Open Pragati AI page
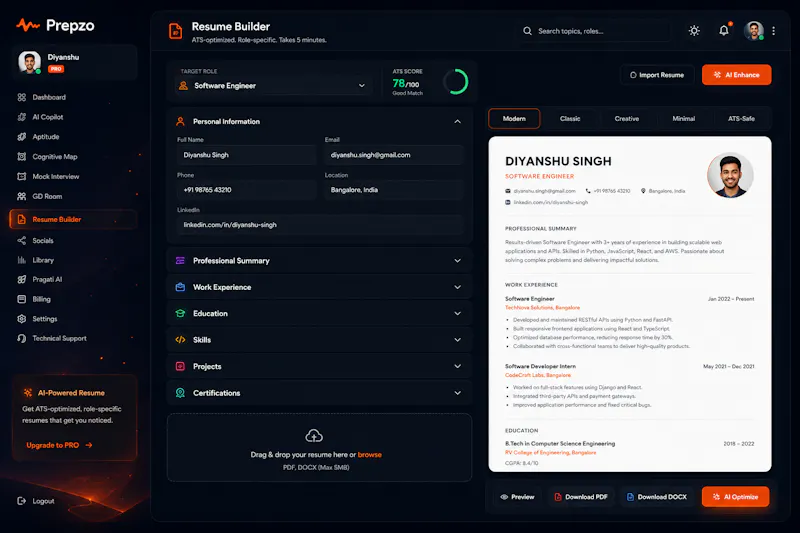The image size is (800, 533). coord(40,280)
